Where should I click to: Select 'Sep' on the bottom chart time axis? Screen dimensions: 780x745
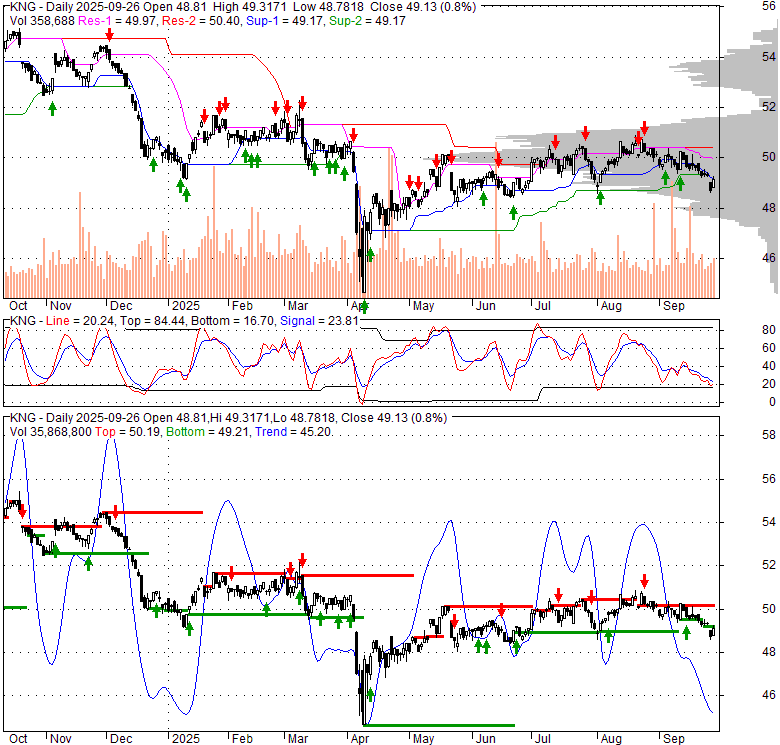674,739
